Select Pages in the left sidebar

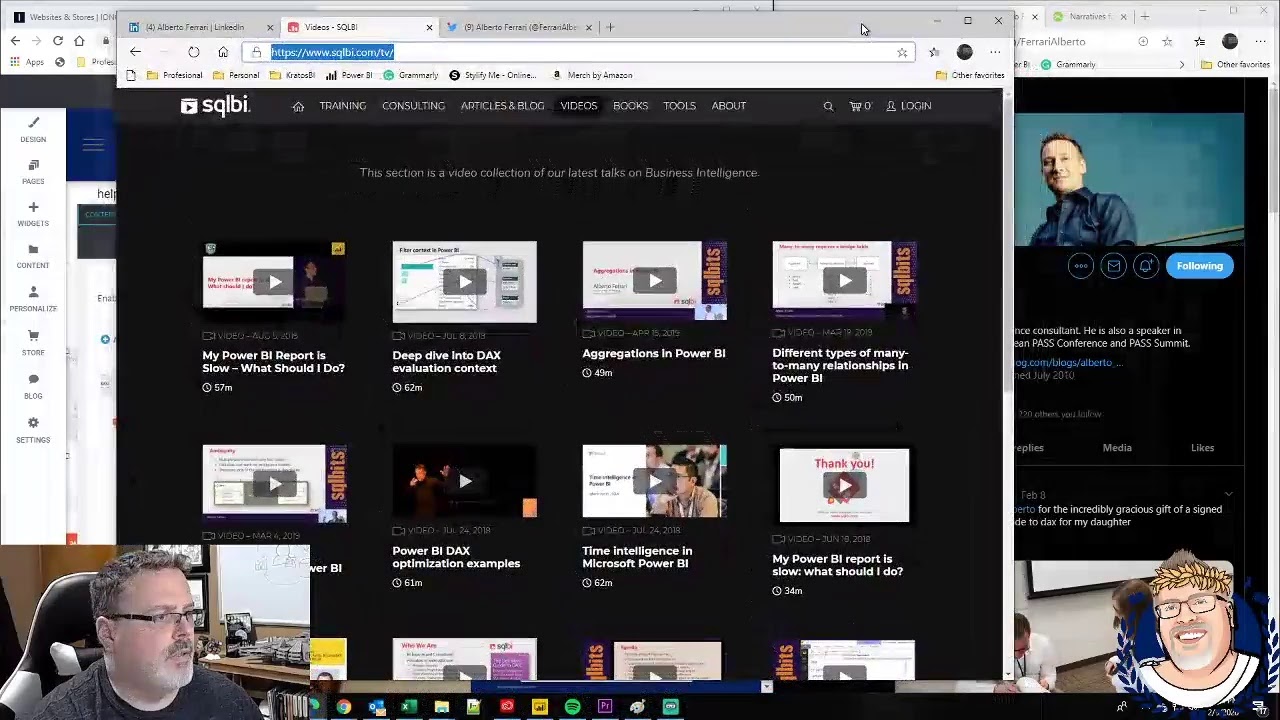pos(33,172)
